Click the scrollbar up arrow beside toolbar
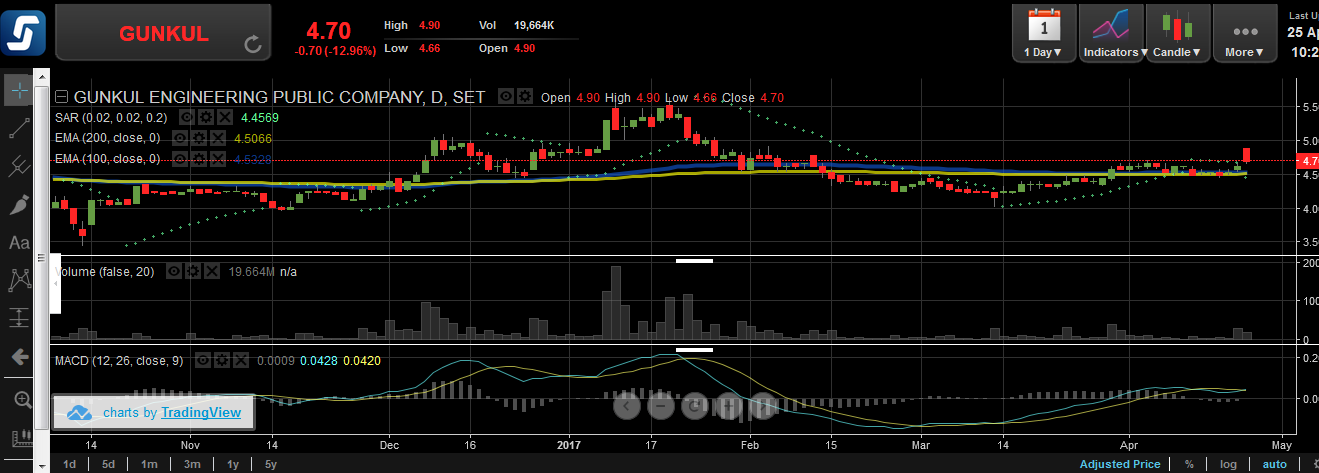The image size is (1319, 473). [41, 76]
